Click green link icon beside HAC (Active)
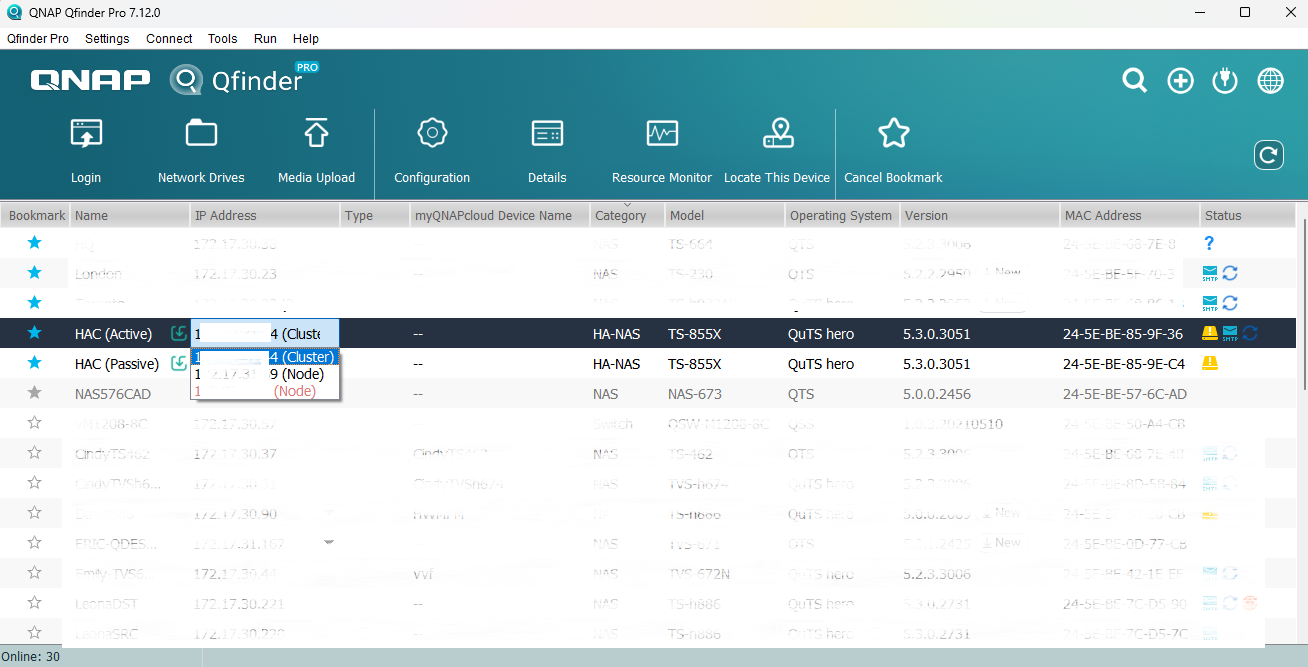 [x=179, y=334]
